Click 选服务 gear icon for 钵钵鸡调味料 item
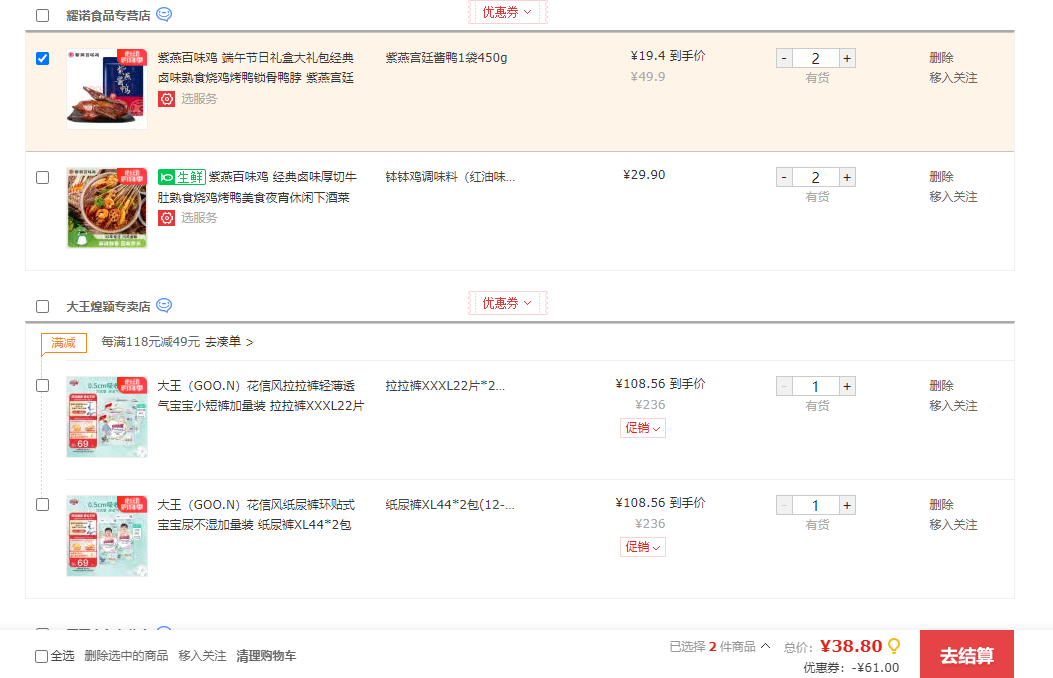Image resolution: width=1053 pixels, height=678 pixels. click(x=167, y=218)
